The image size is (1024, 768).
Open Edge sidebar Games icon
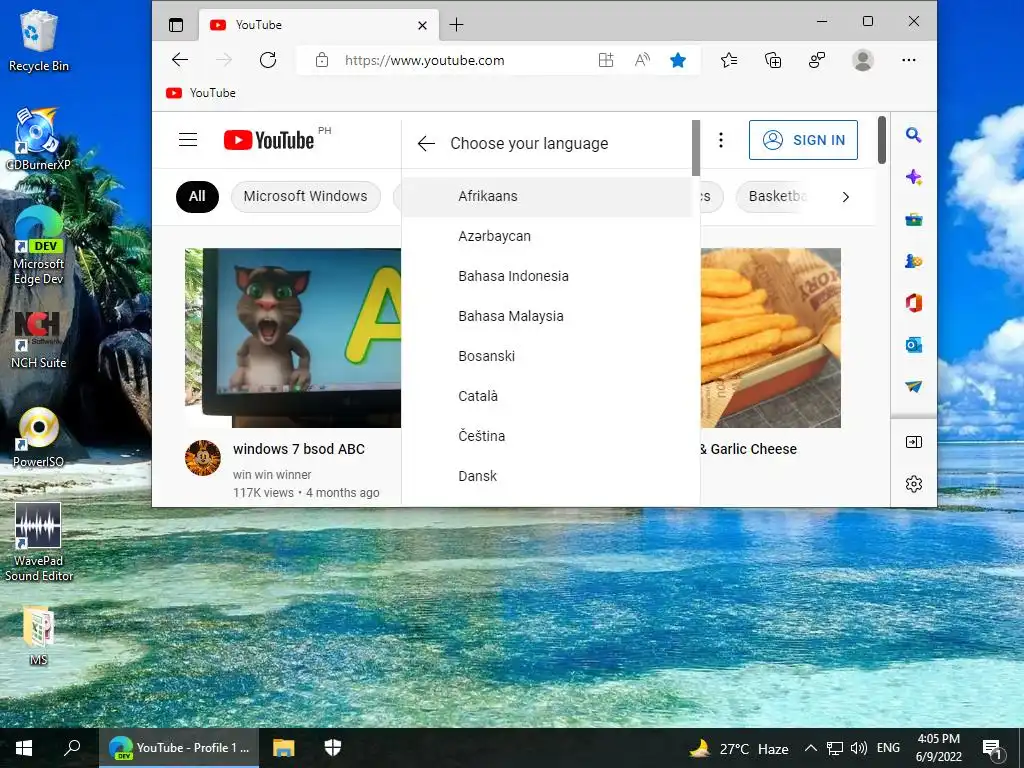[x=914, y=261]
